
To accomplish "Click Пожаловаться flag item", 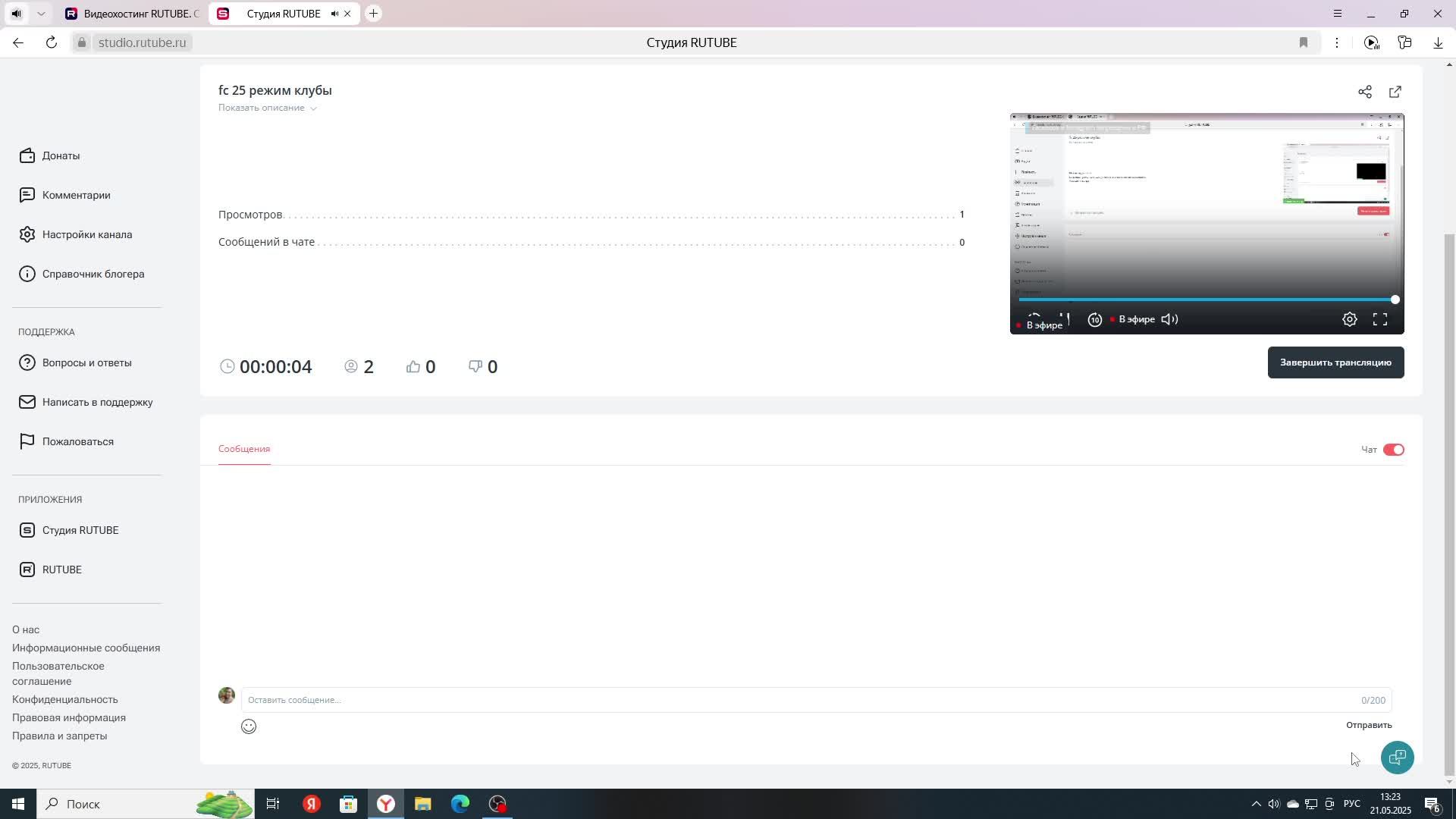I will (x=67, y=441).
